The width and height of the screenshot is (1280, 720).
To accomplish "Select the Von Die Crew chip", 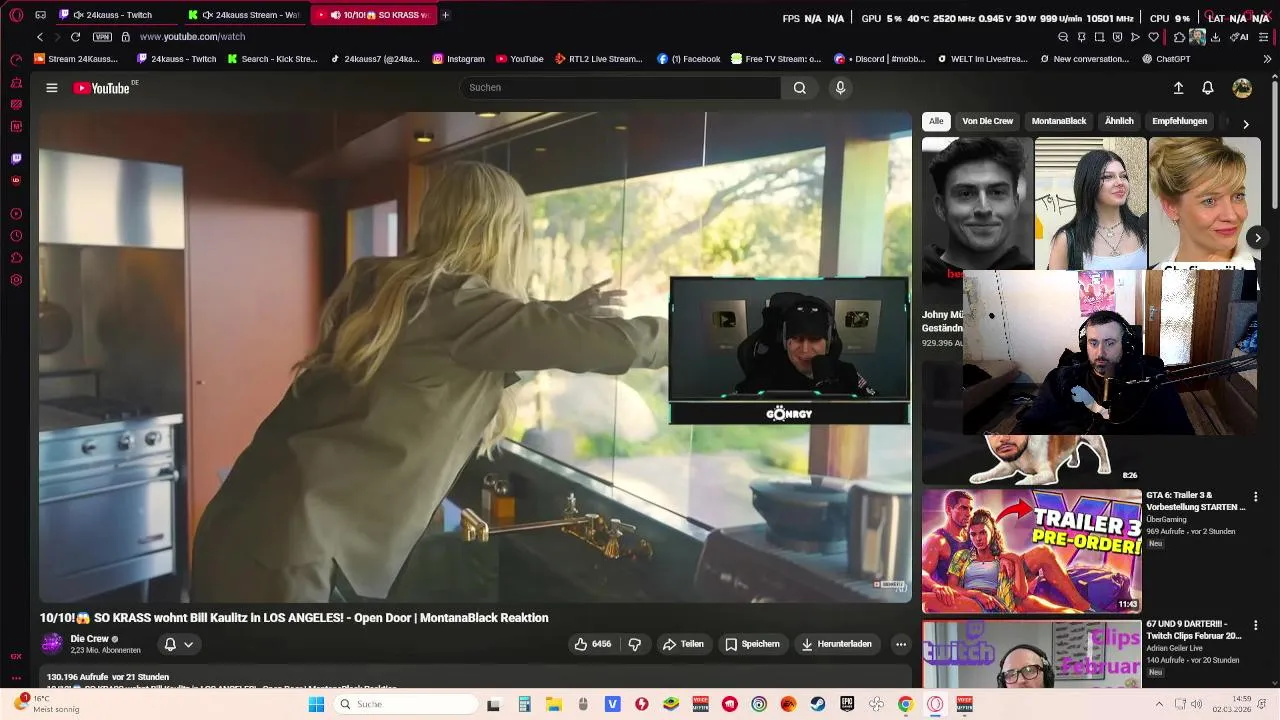I will coord(988,121).
